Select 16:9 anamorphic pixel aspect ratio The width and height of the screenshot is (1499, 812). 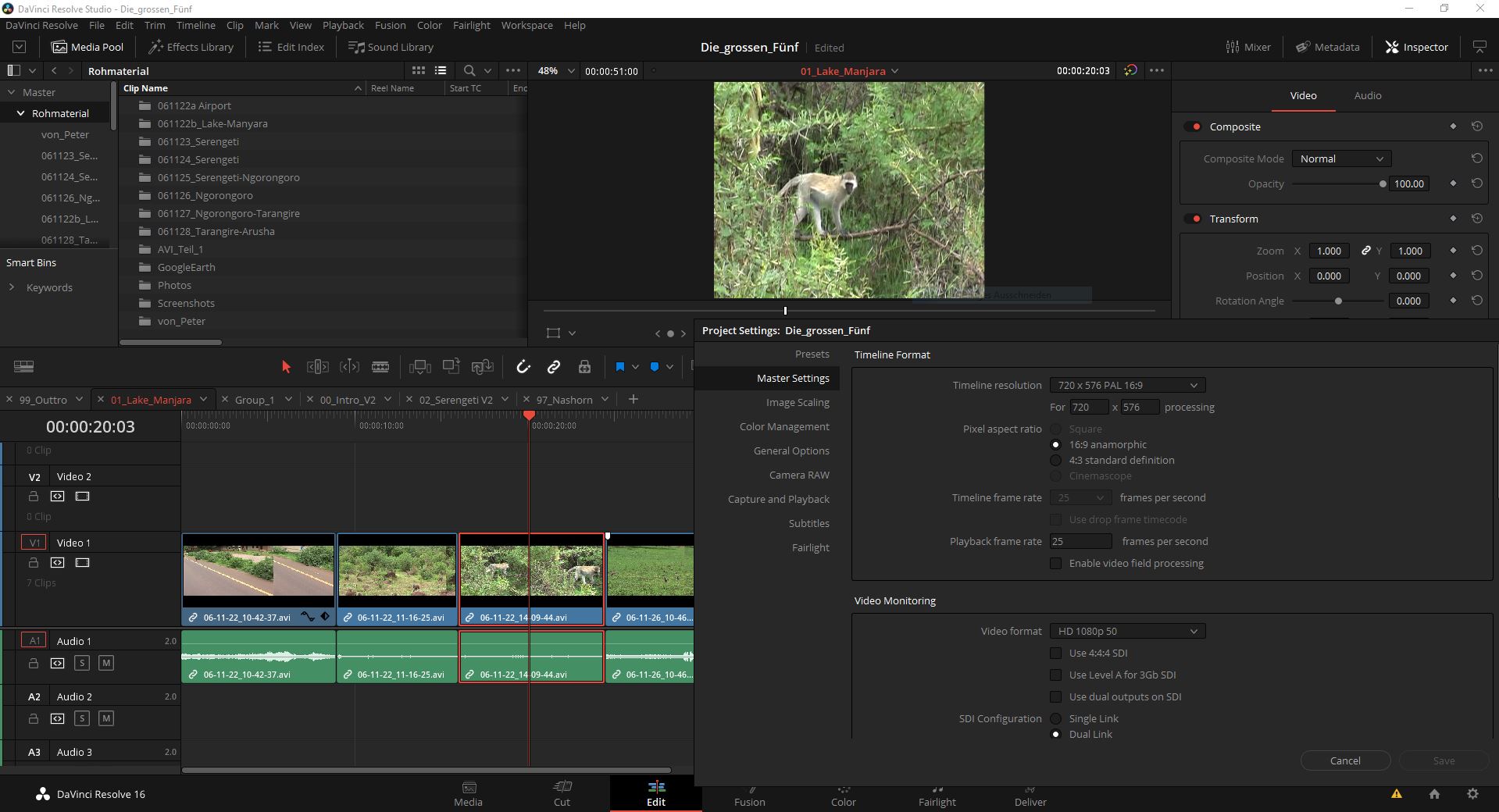(x=1055, y=444)
